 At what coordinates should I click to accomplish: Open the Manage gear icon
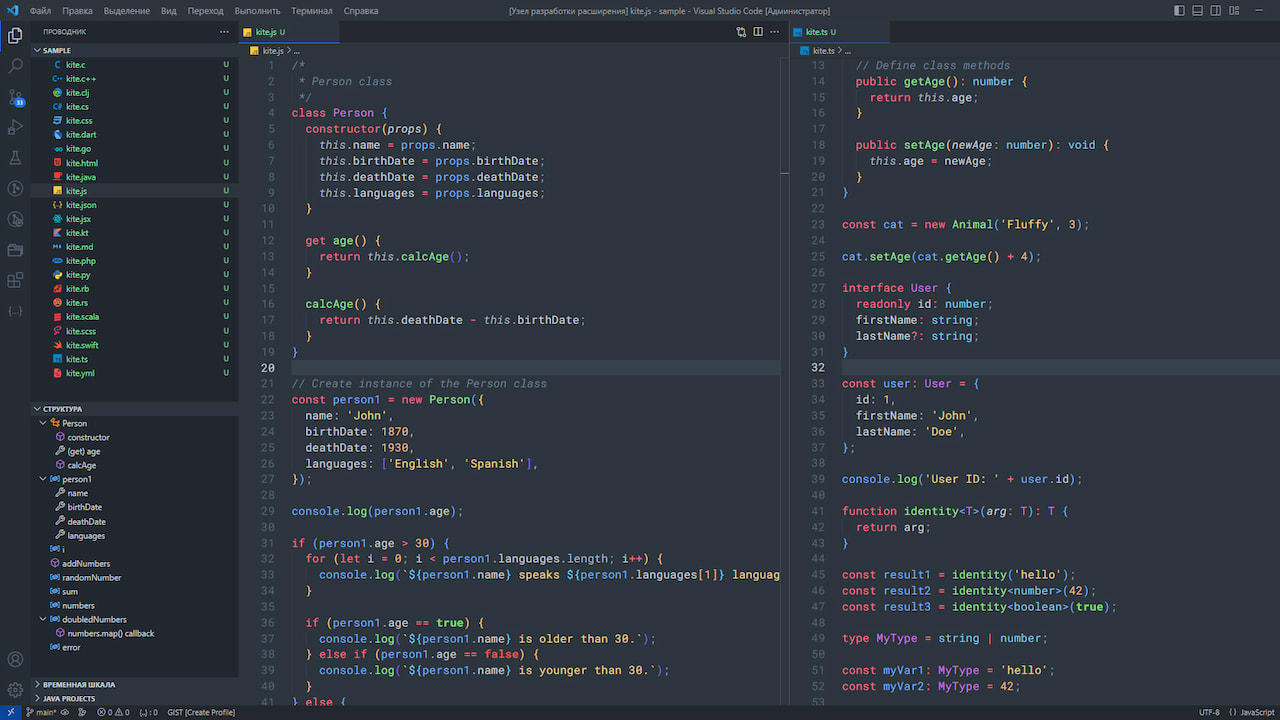click(15, 690)
